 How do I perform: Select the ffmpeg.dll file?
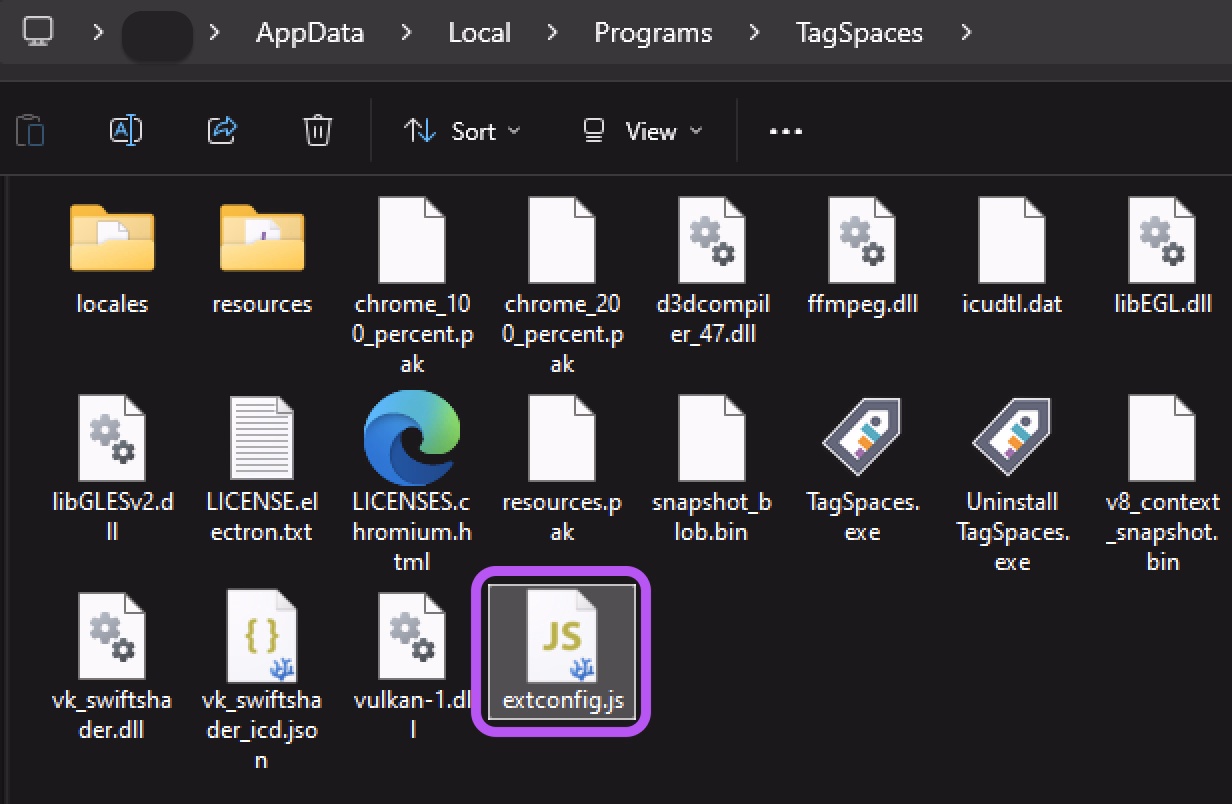pyautogui.click(x=862, y=240)
